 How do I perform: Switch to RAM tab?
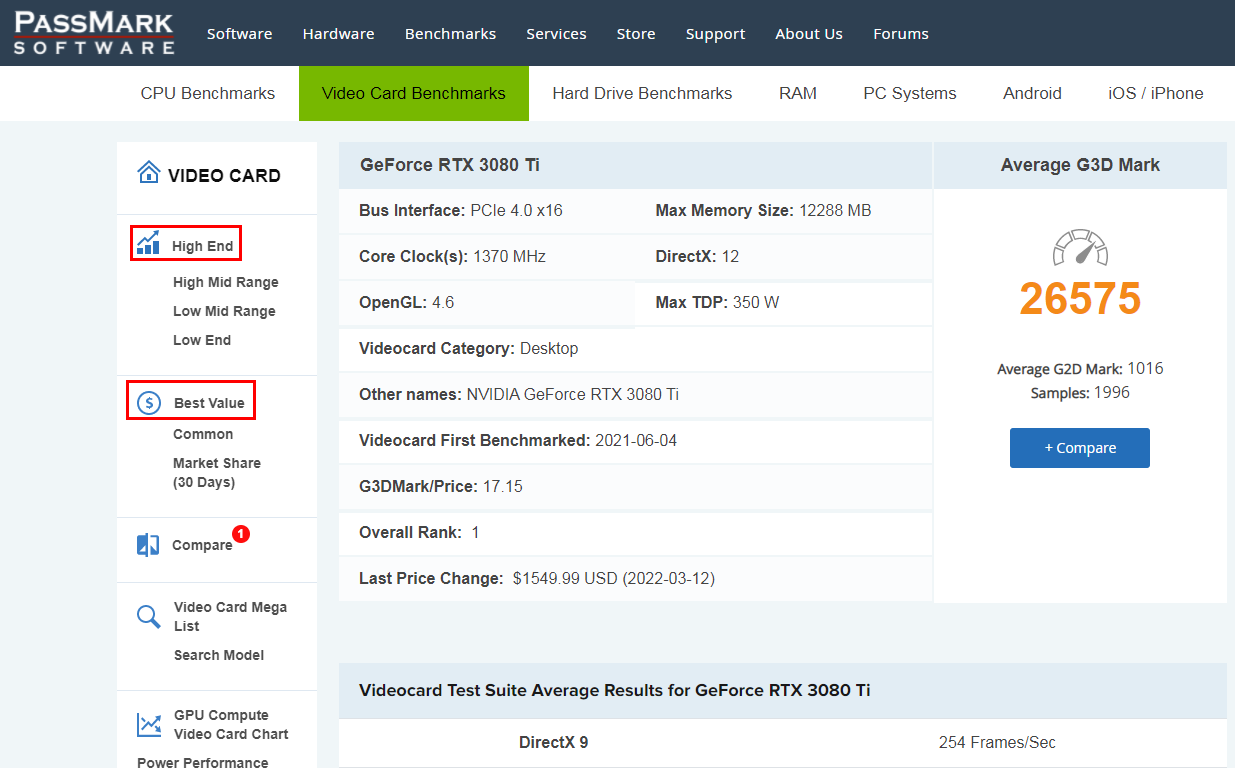click(x=798, y=93)
